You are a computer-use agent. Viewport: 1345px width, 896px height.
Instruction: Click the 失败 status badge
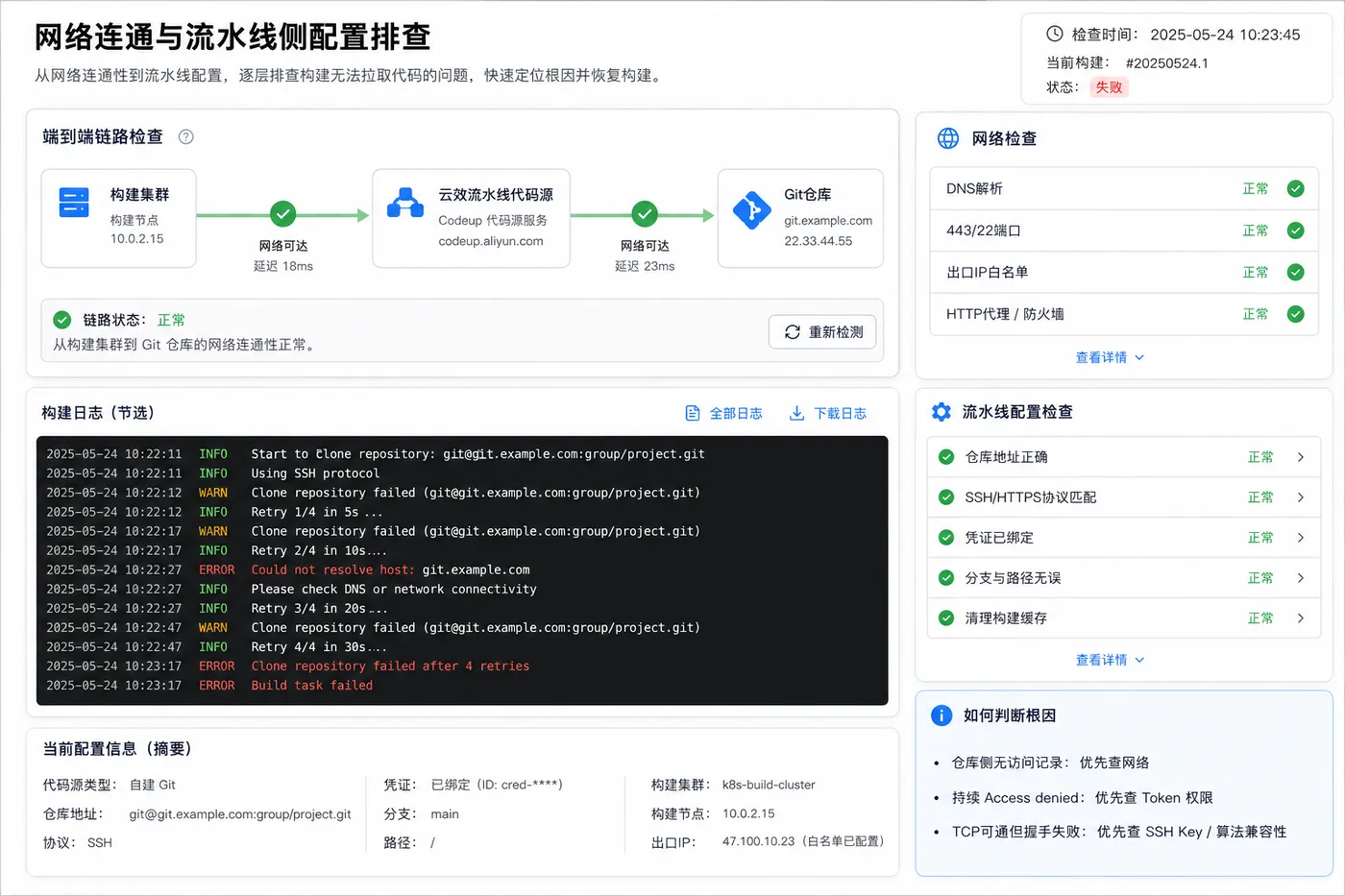click(x=1109, y=87)
